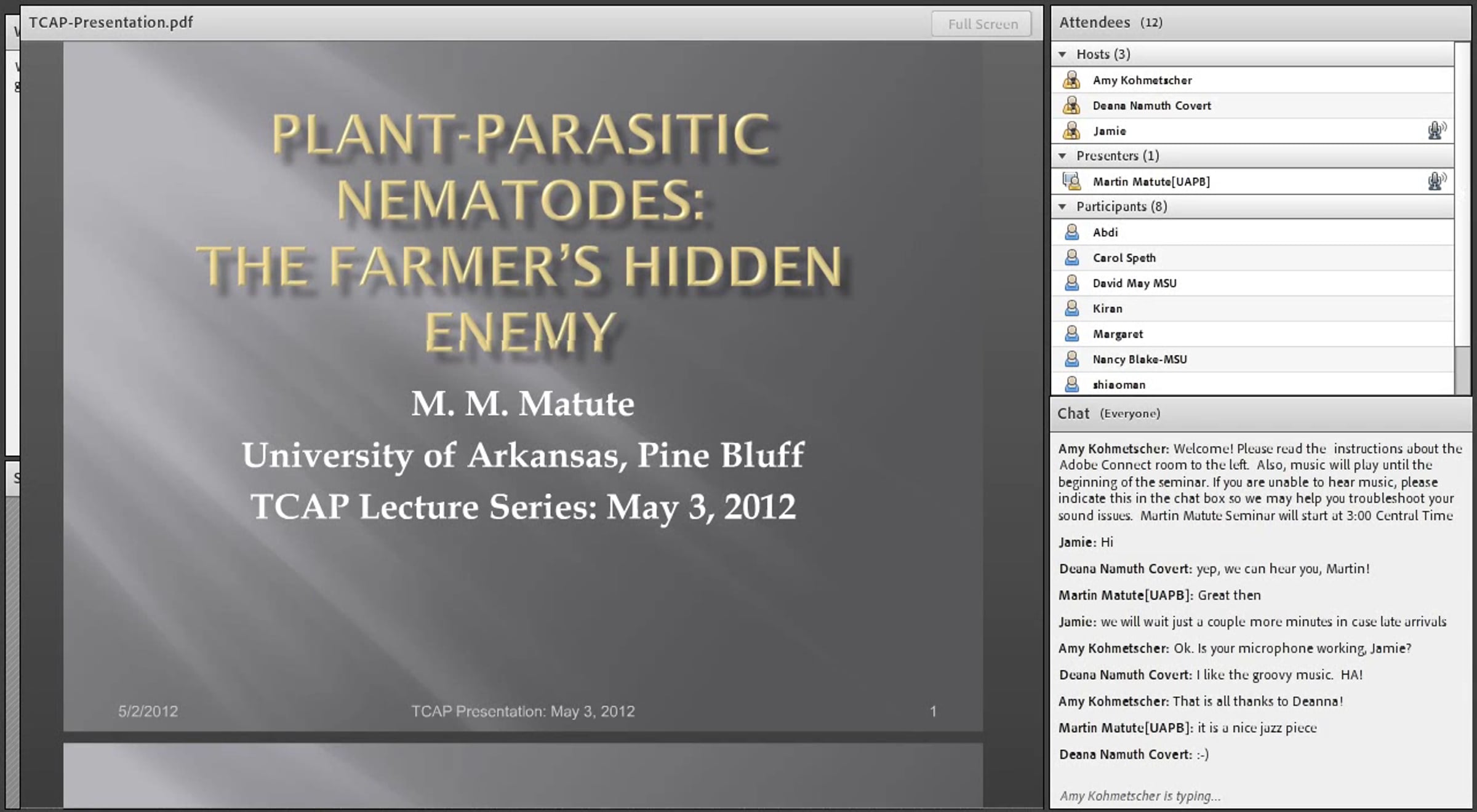Click the 'Jamie: Hi' chat message
The width and height of the screenshot is (1477, 812).
pyautogui.click(x=1086, y=542)
